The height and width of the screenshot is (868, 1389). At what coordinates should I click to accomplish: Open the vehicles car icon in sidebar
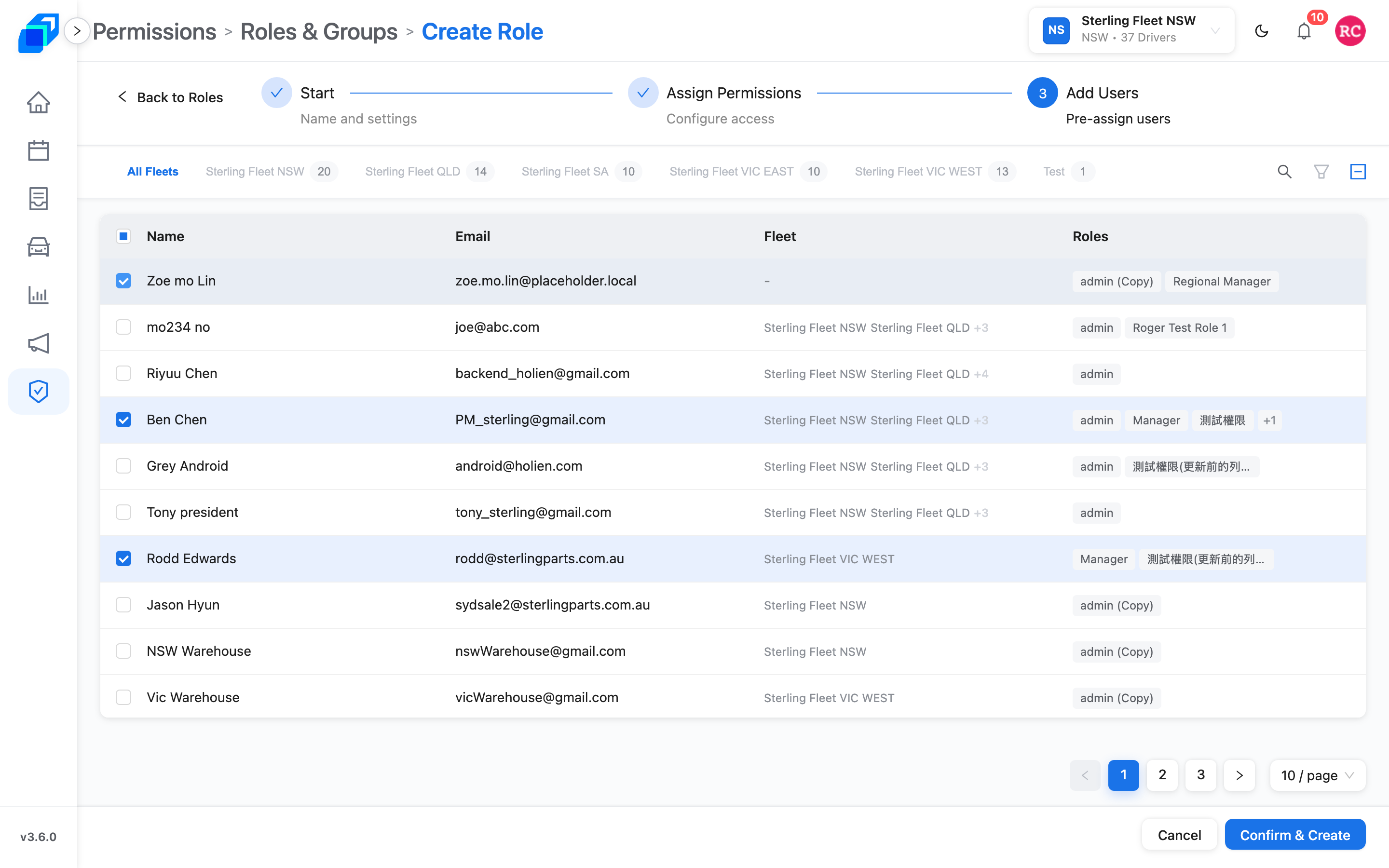tap(39, 247)
